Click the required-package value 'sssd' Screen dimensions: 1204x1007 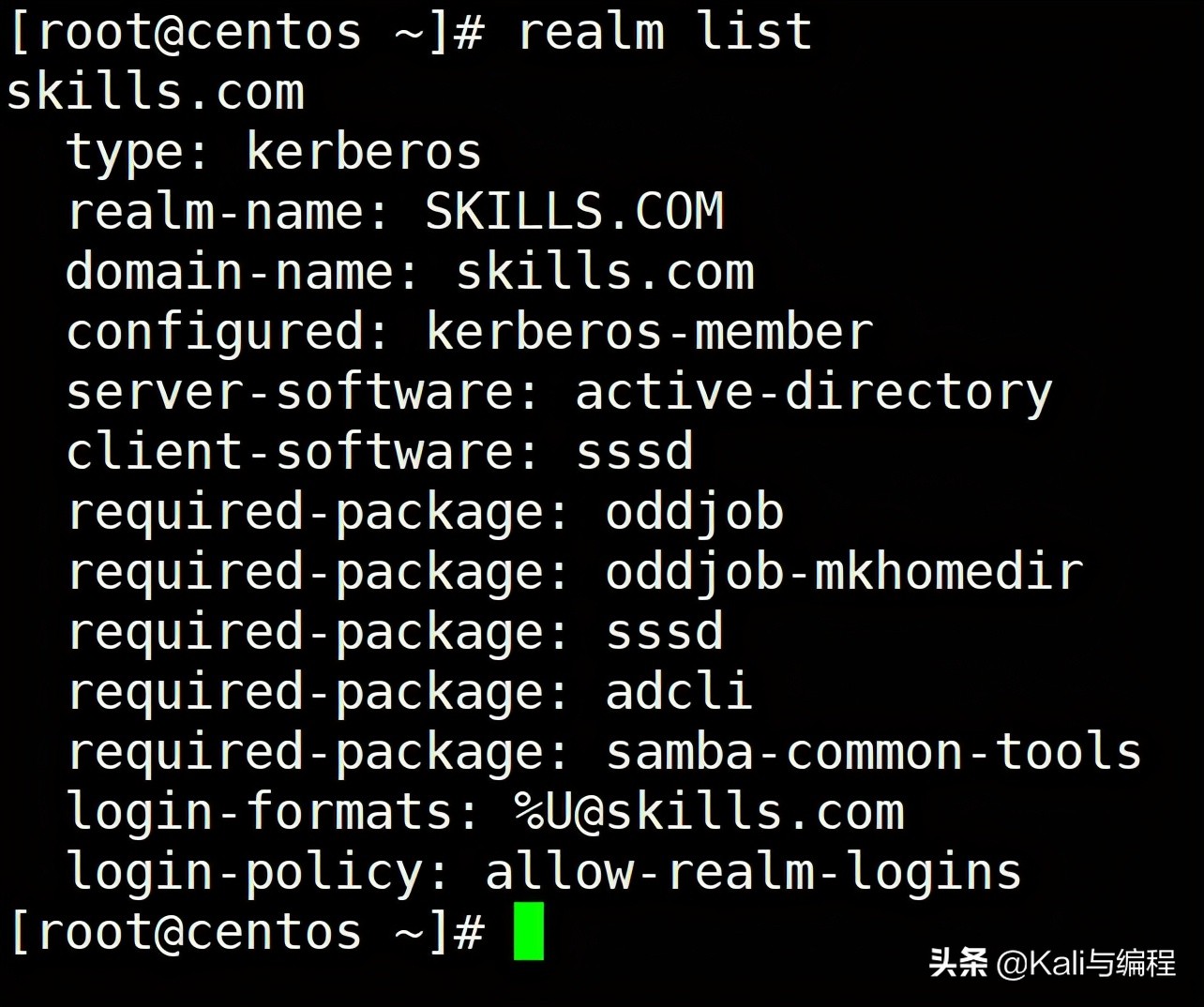(x=665, y=632)
